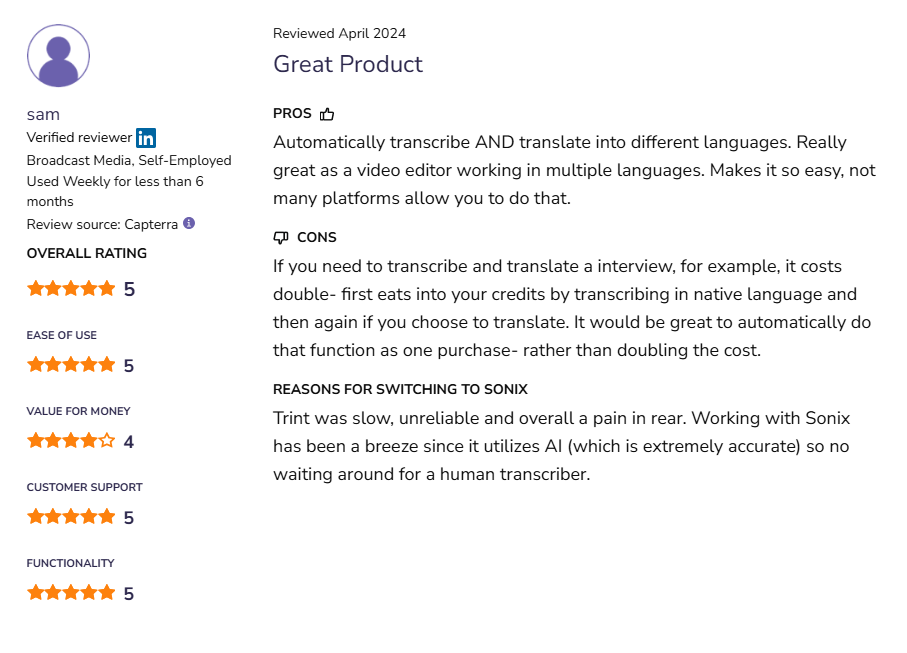Screen dimensions: 907x653
Task: Click the Reviewed April 2024 date
Action: tap(339, 34)
